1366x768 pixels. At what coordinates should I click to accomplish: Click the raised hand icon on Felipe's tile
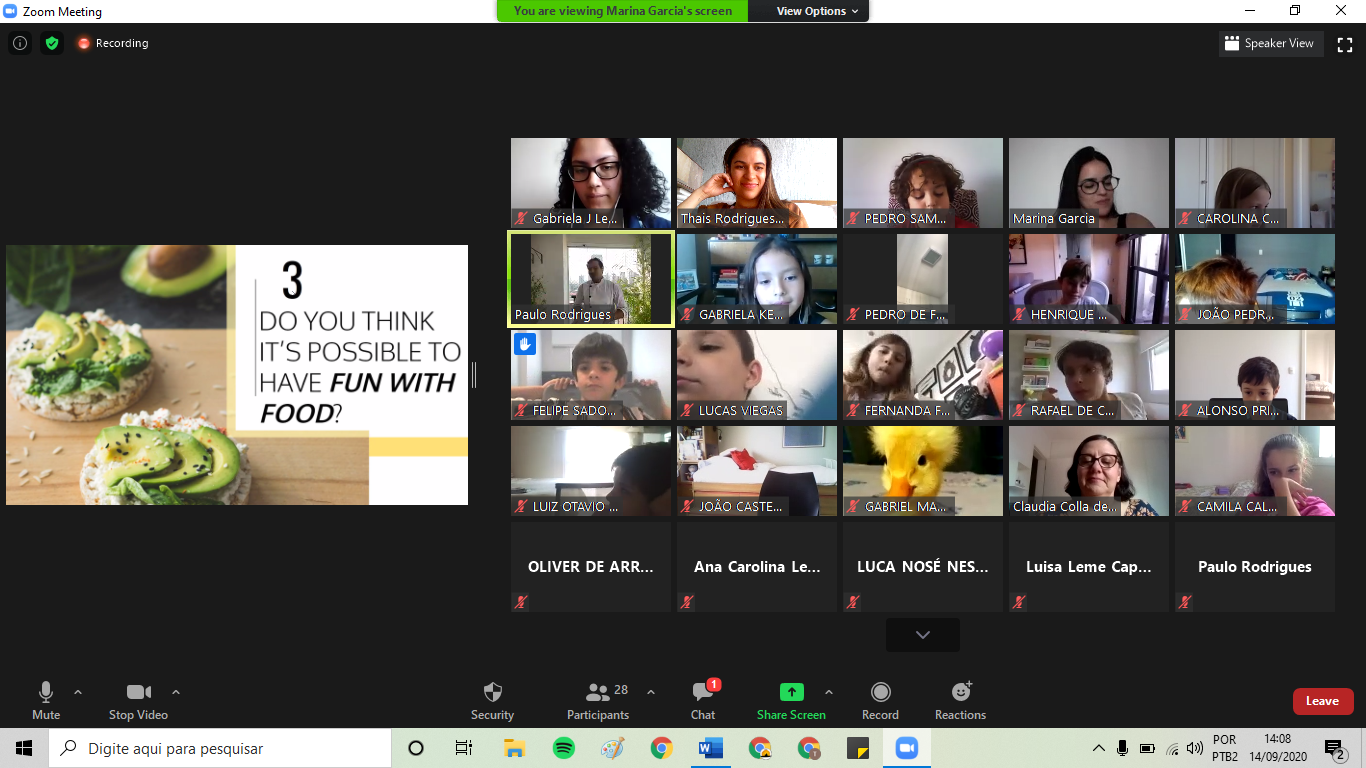[525, 344]
